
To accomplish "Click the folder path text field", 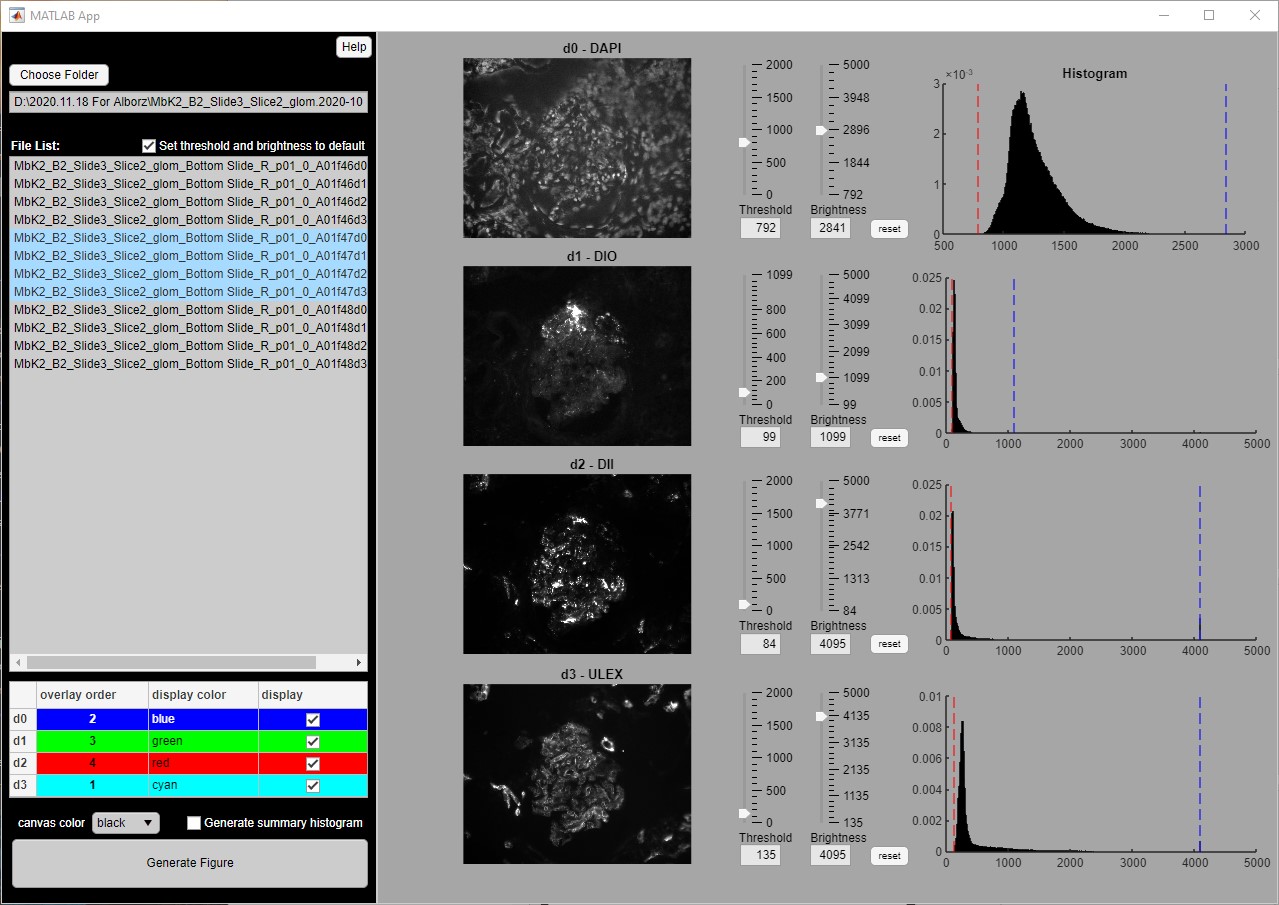I will click(x=189, y=102).
